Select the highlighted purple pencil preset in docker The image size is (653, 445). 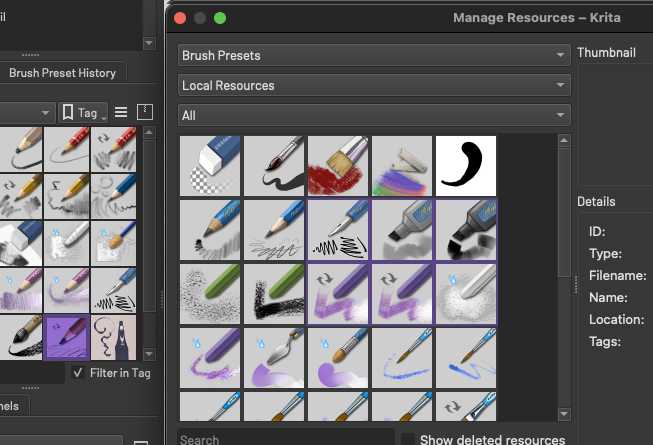tap(67, 338)
